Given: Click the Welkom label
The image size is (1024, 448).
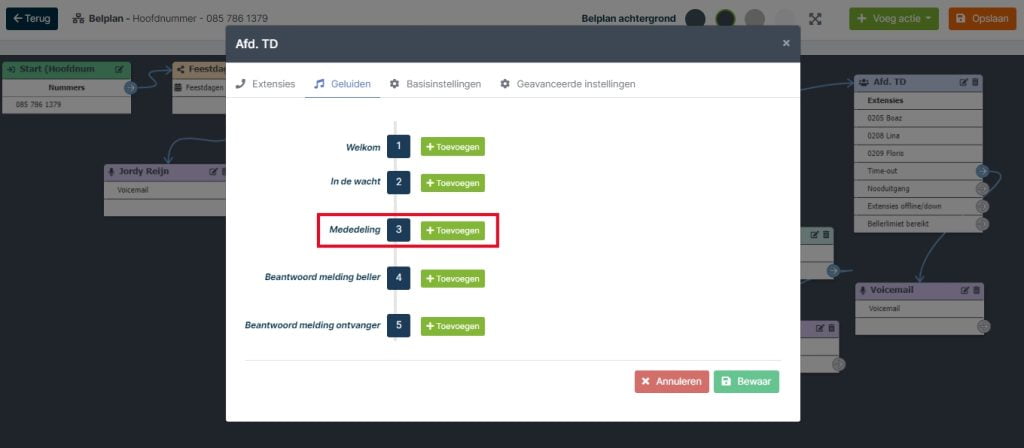Looking at the screenshot, I should [x=363, y=148].
